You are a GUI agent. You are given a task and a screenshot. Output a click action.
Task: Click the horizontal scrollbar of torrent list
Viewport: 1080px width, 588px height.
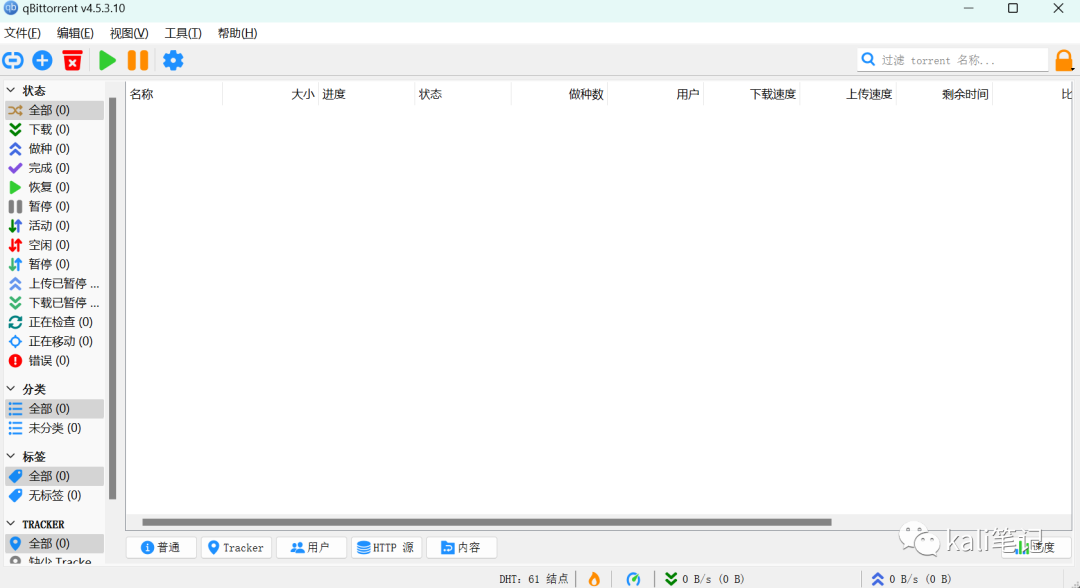487,522
